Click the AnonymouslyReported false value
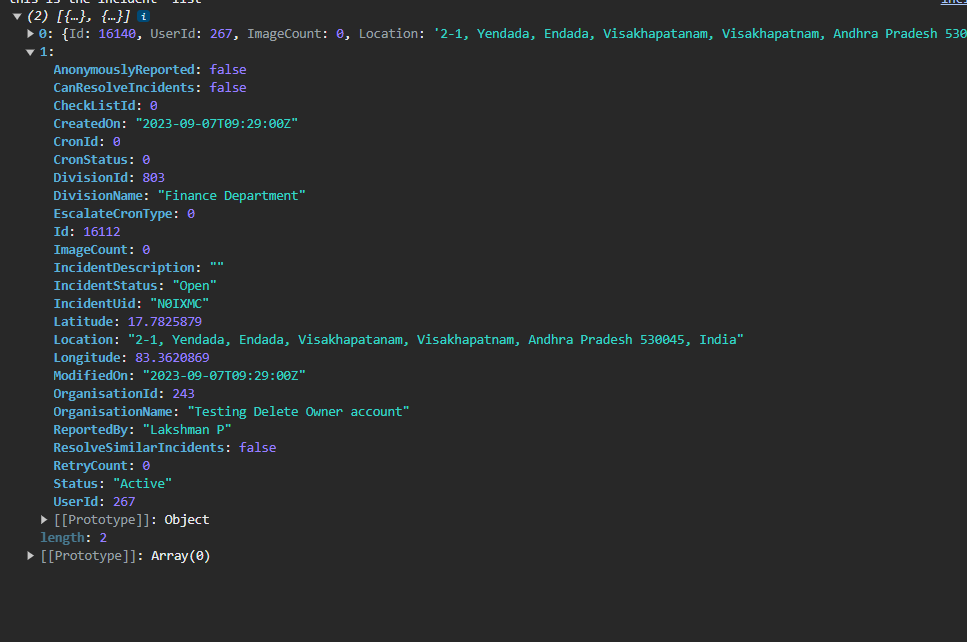This screenshot has height=642, width=967. coord(227,70)
